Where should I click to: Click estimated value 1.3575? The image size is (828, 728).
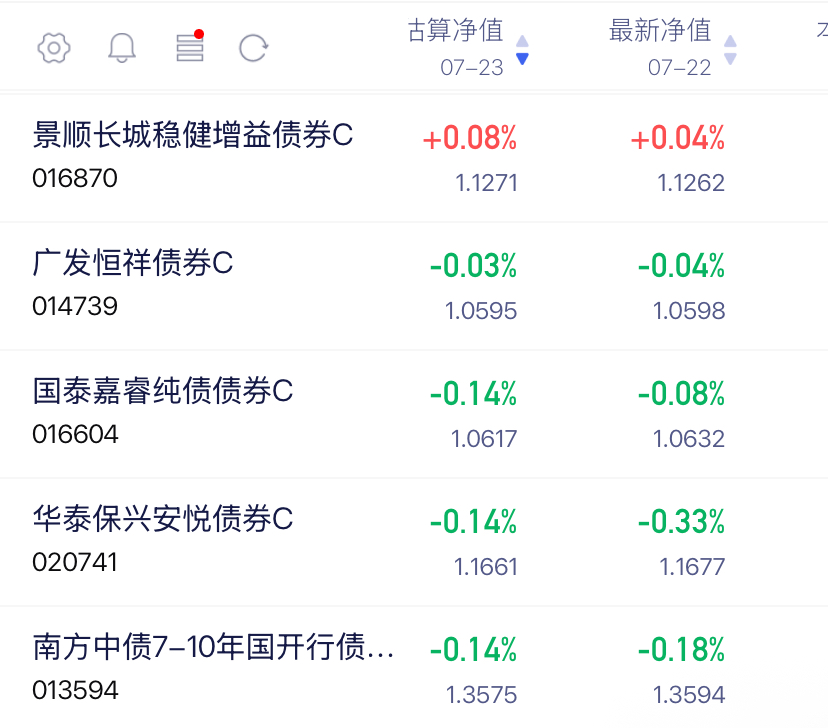(x=482, y=695)
